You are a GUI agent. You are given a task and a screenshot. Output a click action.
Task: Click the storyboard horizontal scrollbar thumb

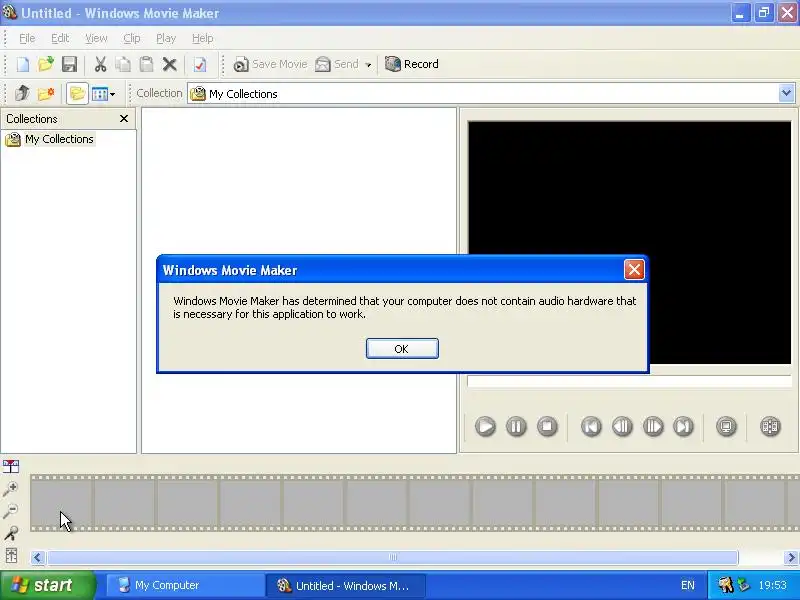pos(392,557)
